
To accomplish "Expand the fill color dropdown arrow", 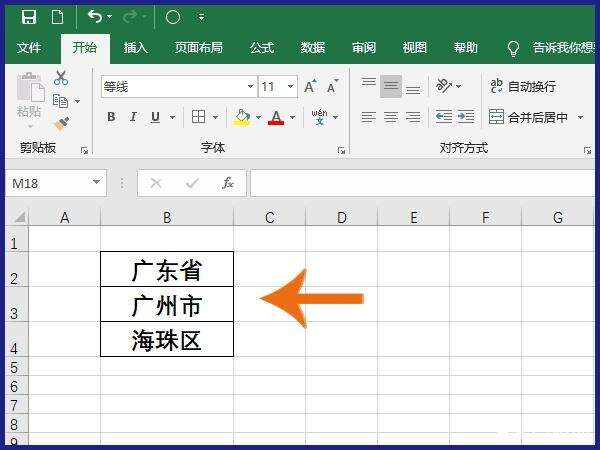I will 258,117.
